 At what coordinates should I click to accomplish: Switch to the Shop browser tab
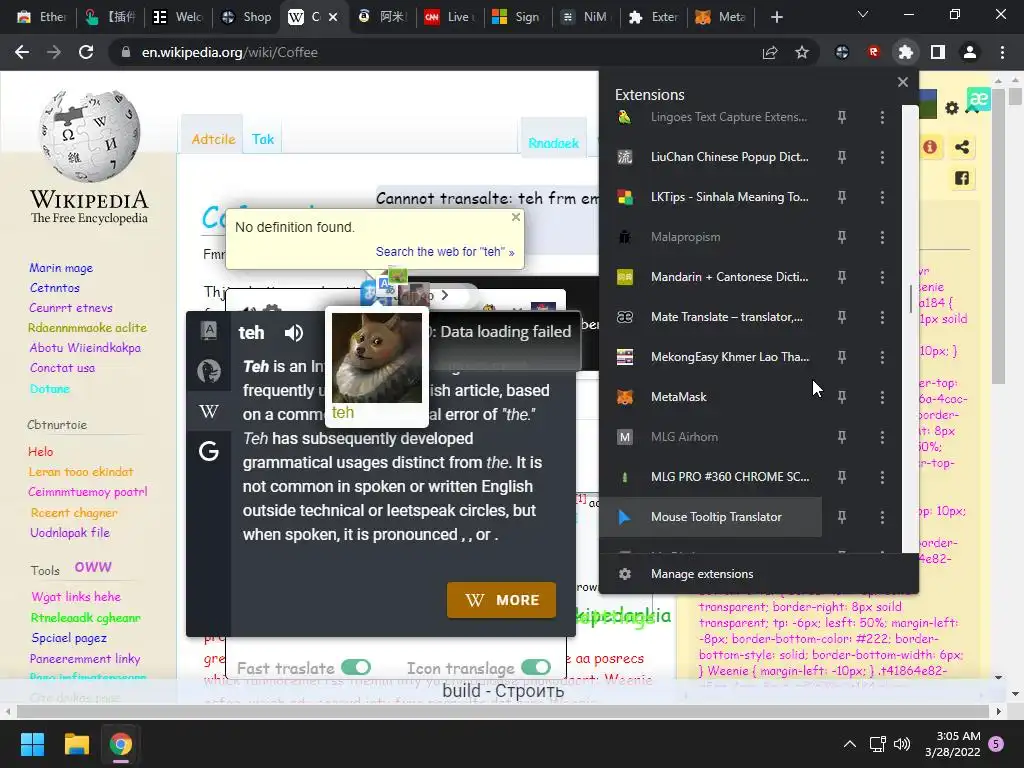point(247,17)
